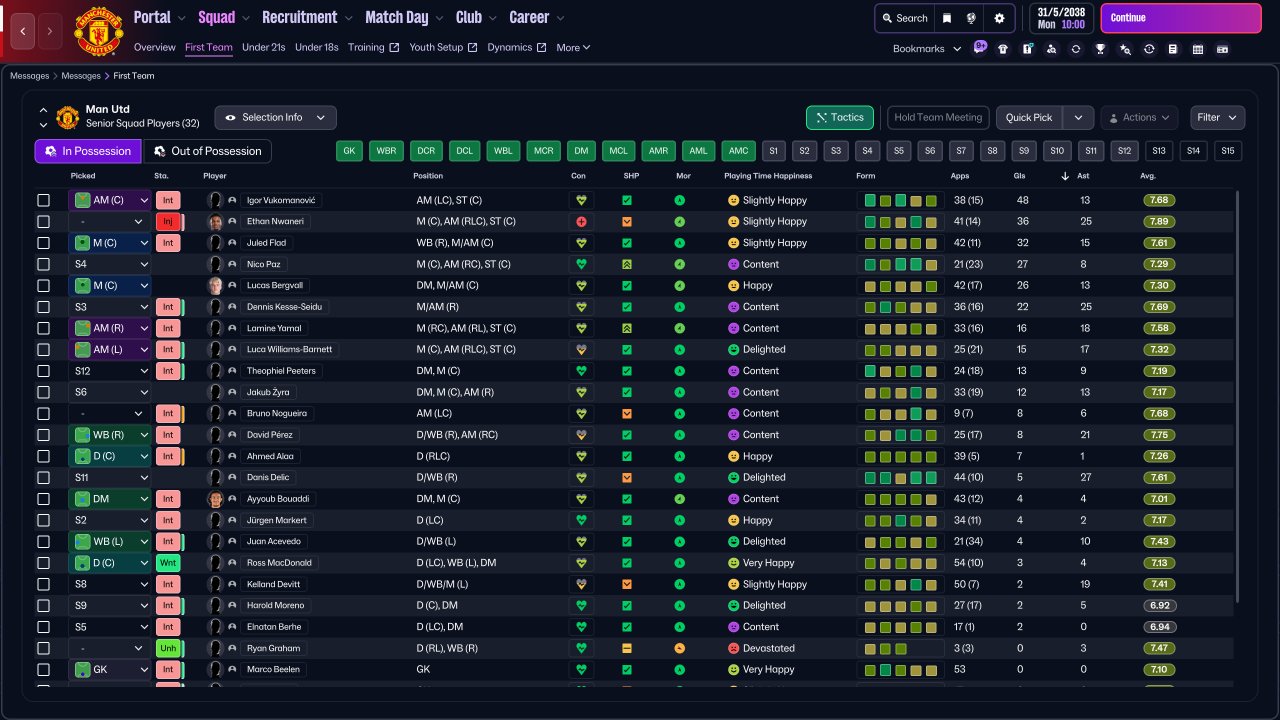This screenshot has height=720, width=1280.
Task: Open the Filter dropdown
Action: (1217, 118)
